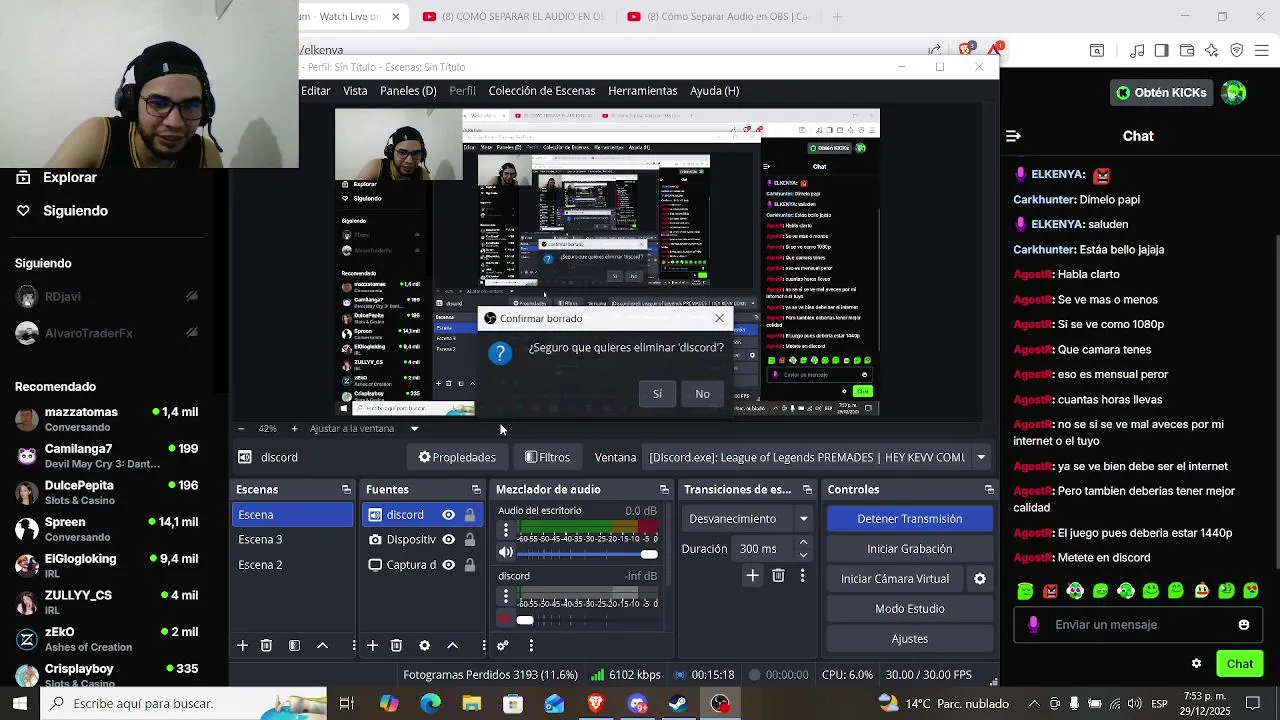Click the Brave shields icon in the address bar
Image resolution: width=1280 pixels, height=720 pixels.
coord(966,48)
